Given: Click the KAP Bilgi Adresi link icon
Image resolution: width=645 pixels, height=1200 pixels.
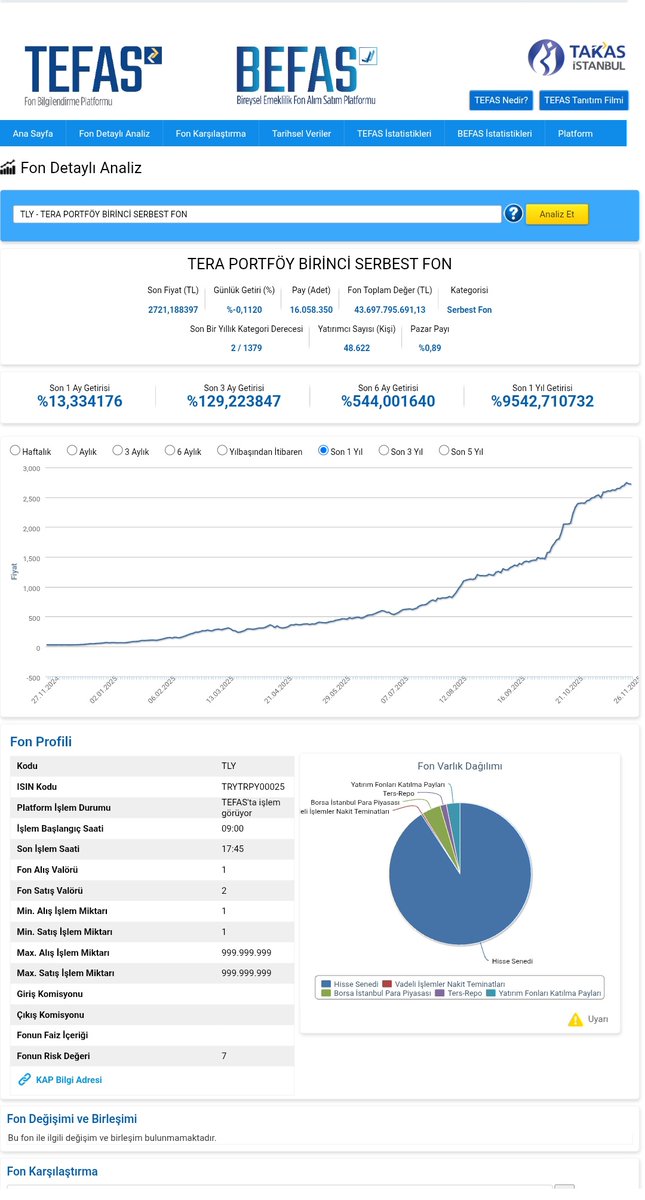Looking at the screenshot, I should 24,1079.
